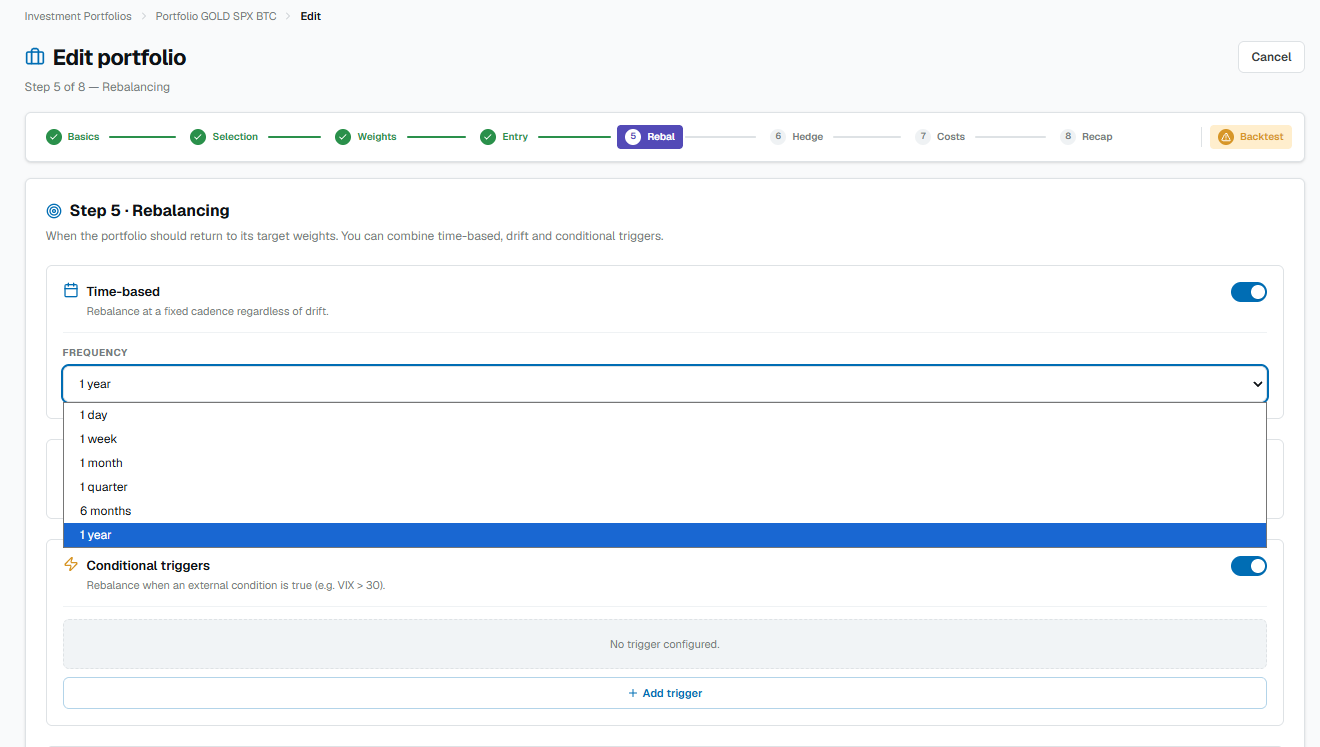Viewport: 1320px width, 747px height.
Task: Click the Conditional triggers heading text
Action: click(148, 566)
